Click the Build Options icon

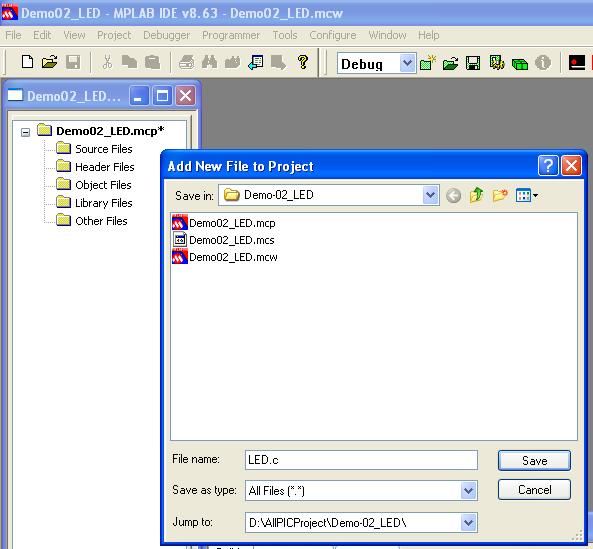point(497,63)
